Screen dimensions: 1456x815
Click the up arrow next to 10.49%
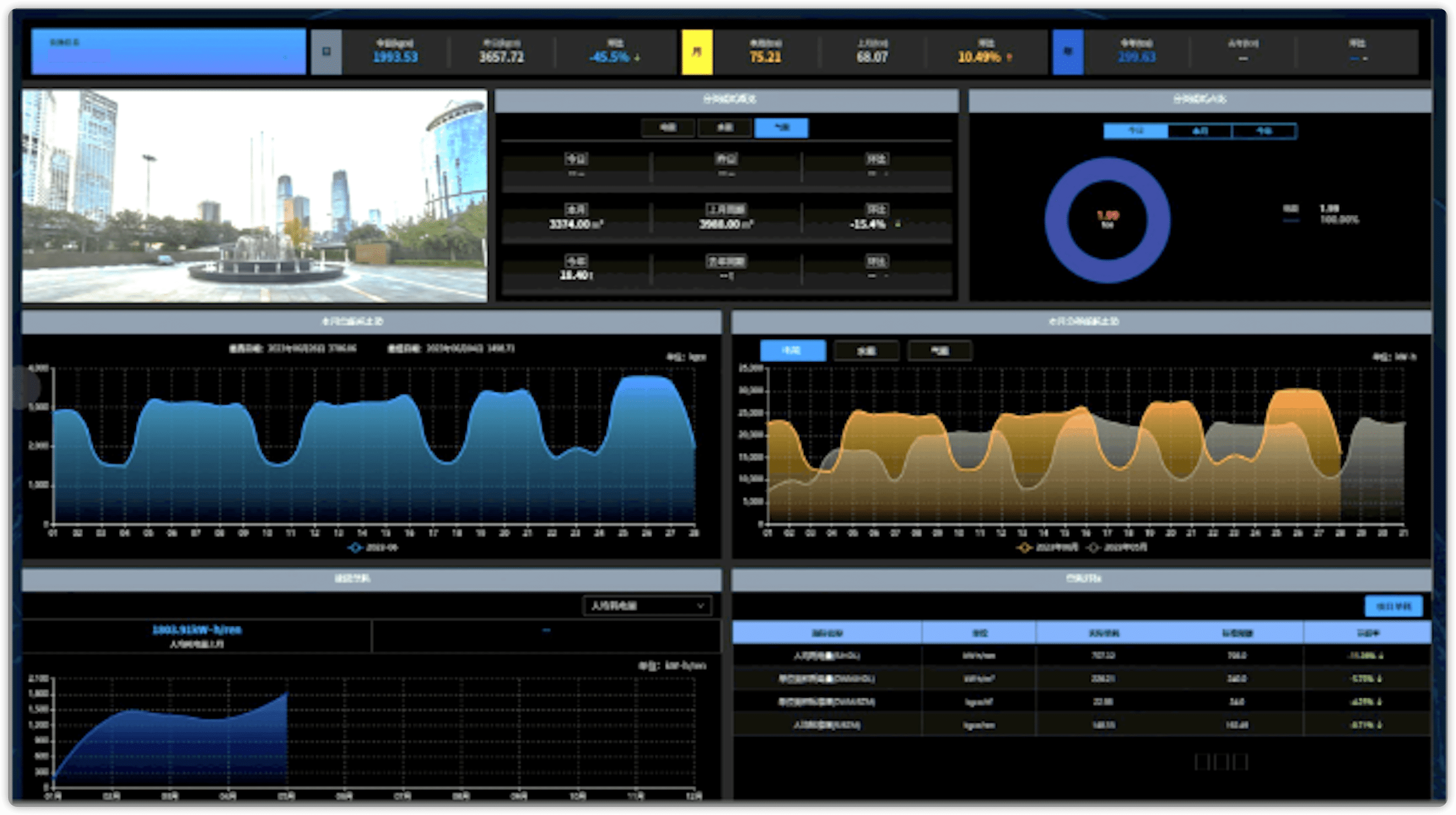click(1009, 58)
